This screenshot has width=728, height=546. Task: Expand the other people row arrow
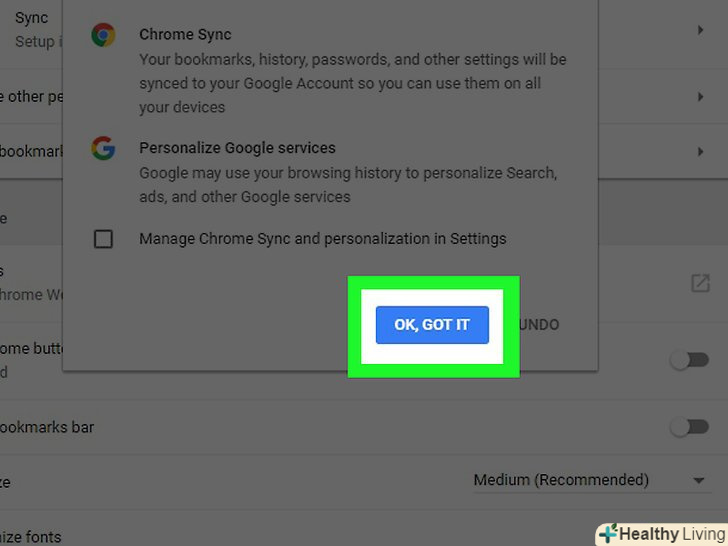click(700, 97)
